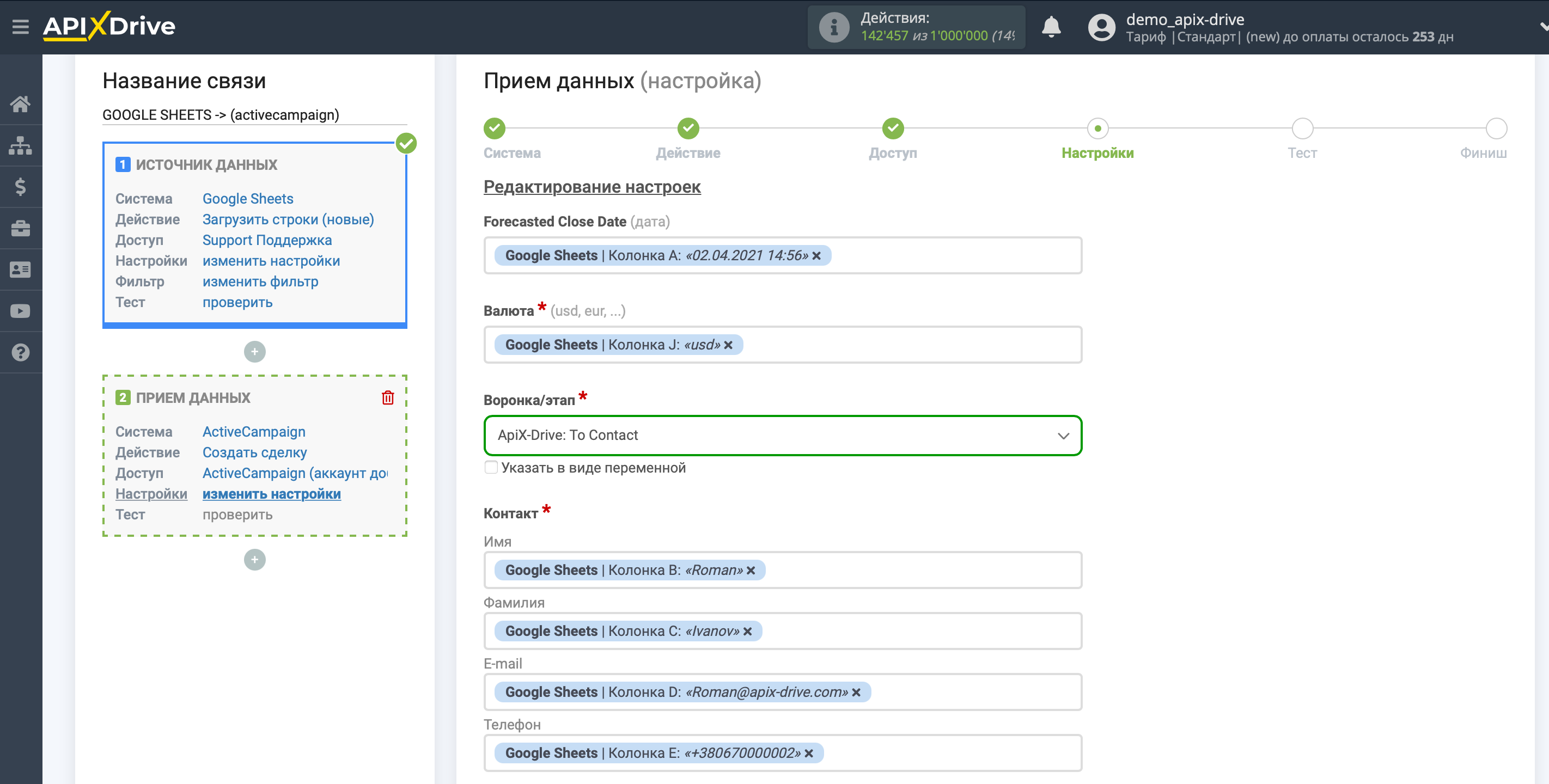Open 'Загрузить строки (новые)' action link
The height and width of the screenshot is (784, 1549).
point(288,219)
